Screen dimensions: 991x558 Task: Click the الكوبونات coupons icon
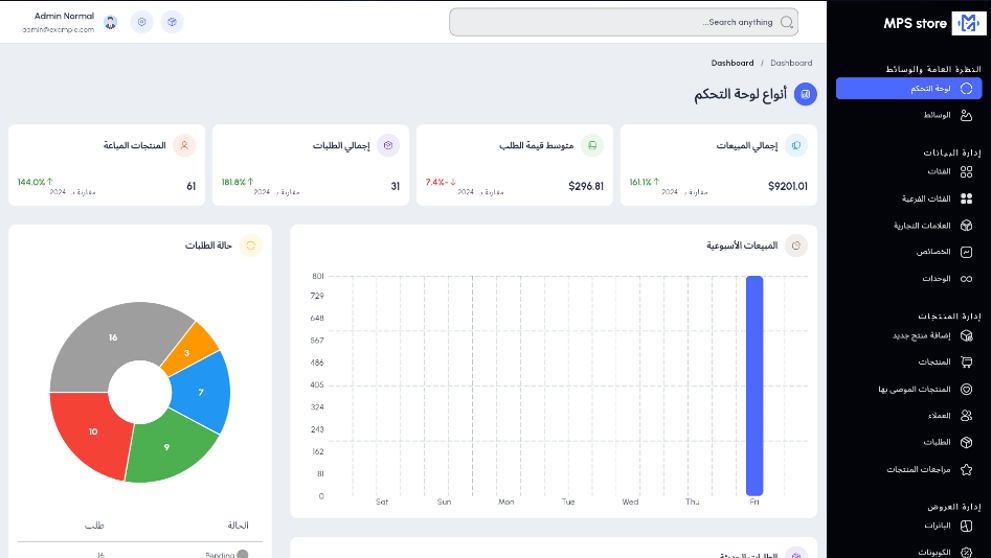click(x=966, y=552)
